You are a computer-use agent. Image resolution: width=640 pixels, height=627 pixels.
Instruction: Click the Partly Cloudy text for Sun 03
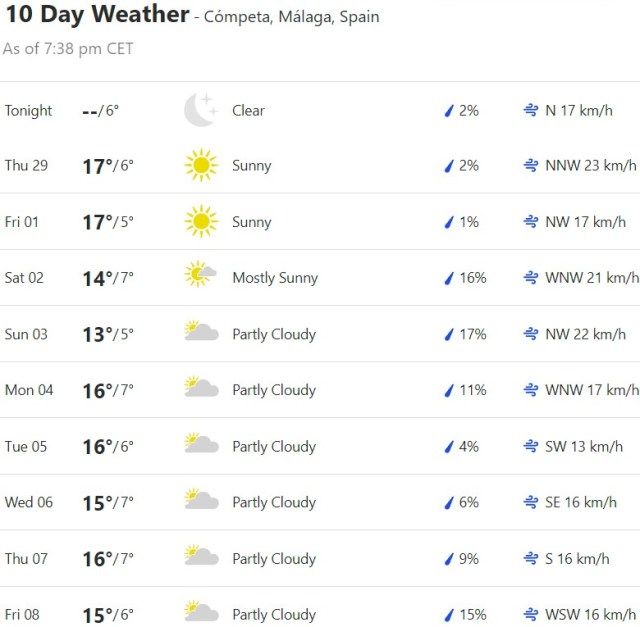click(274, 334)
